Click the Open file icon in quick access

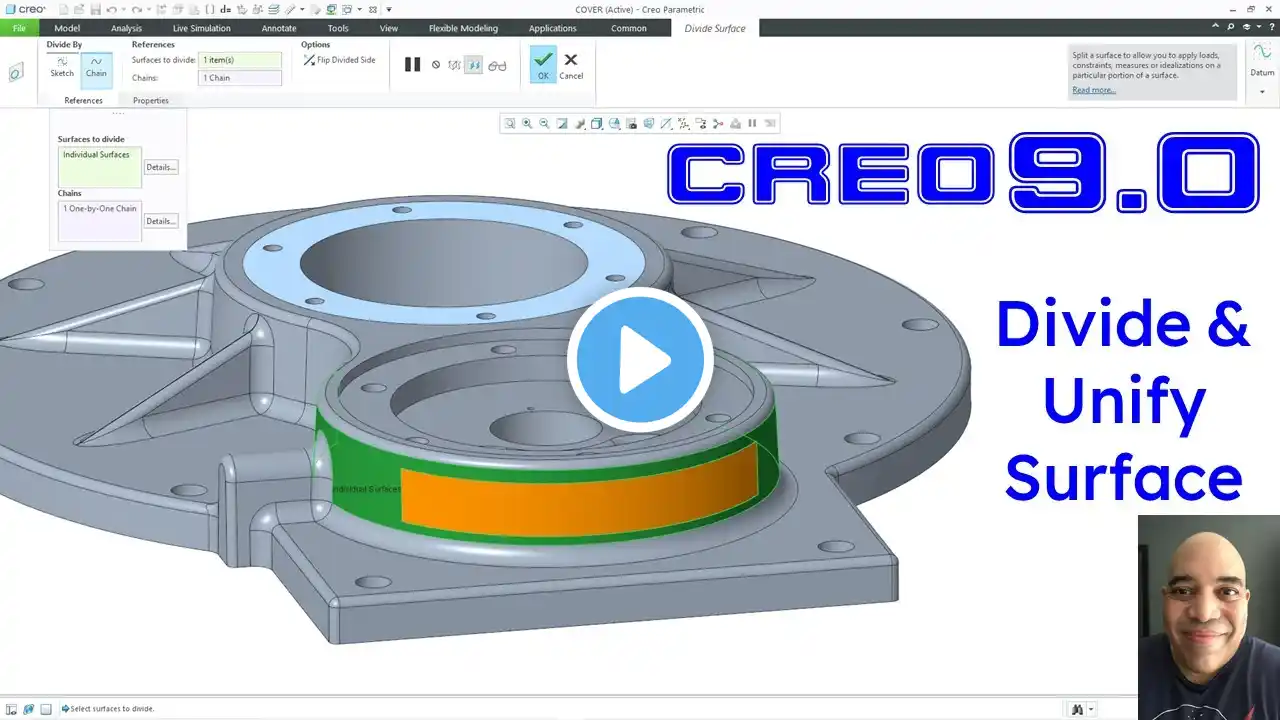coord(78,9)
